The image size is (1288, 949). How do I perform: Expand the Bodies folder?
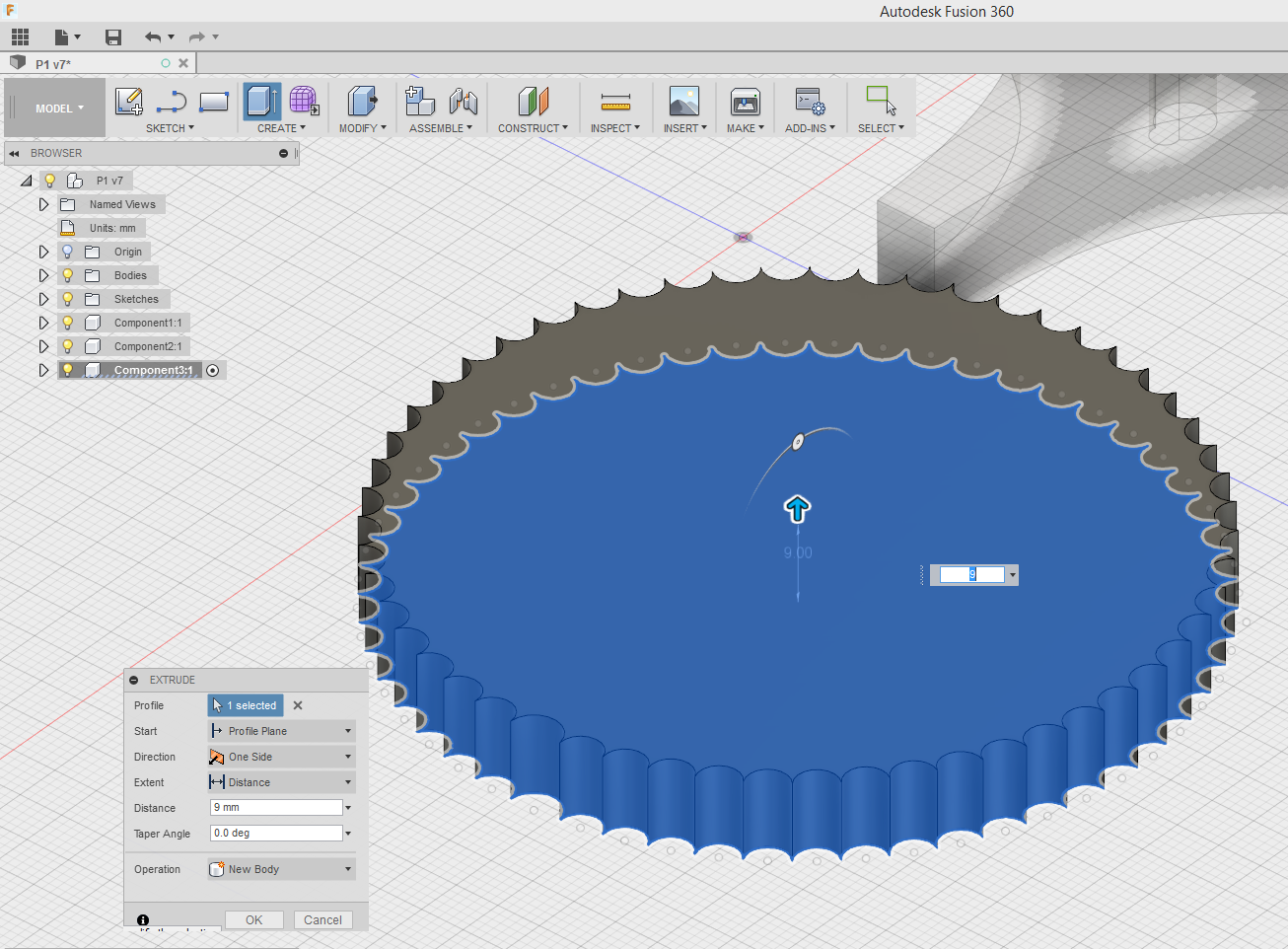43,275
